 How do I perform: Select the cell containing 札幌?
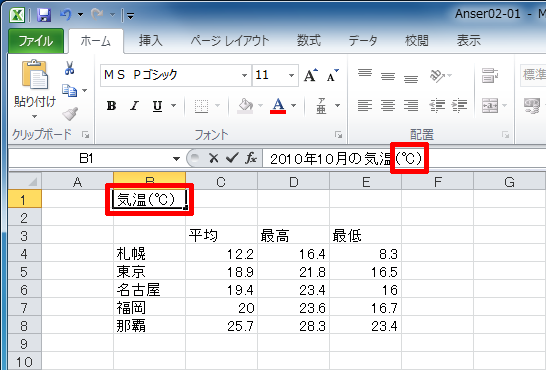tap(149, 254)
